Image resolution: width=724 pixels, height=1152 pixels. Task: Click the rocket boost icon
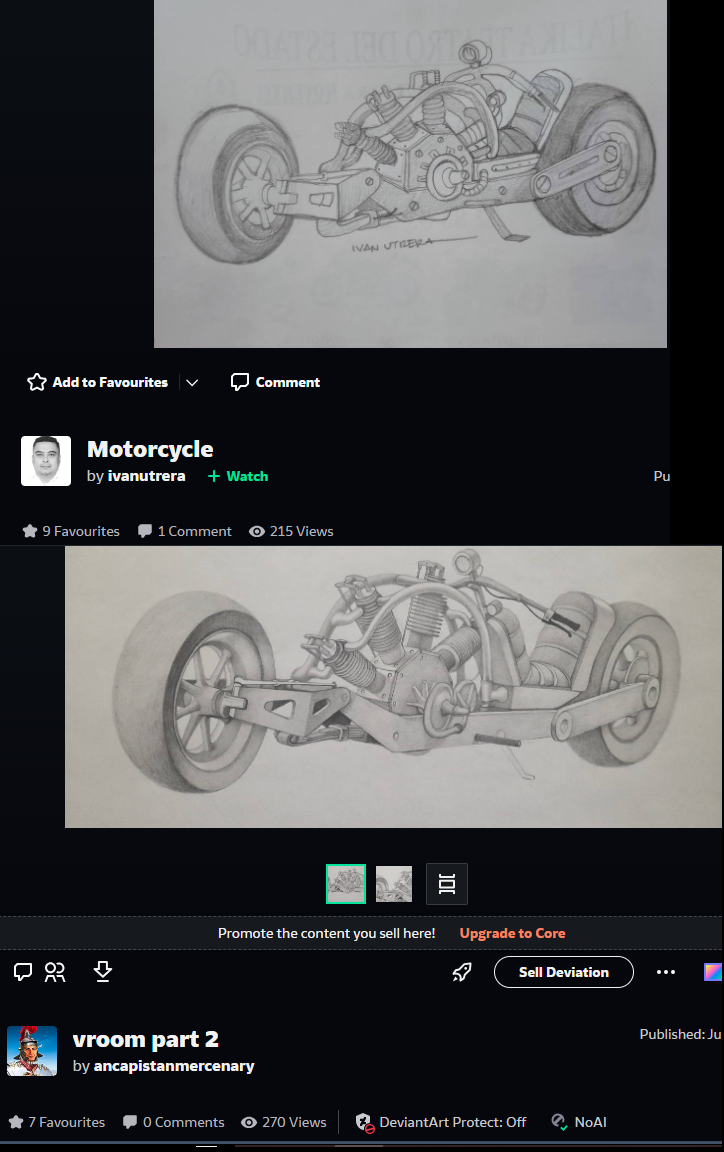tap(462, 972)
